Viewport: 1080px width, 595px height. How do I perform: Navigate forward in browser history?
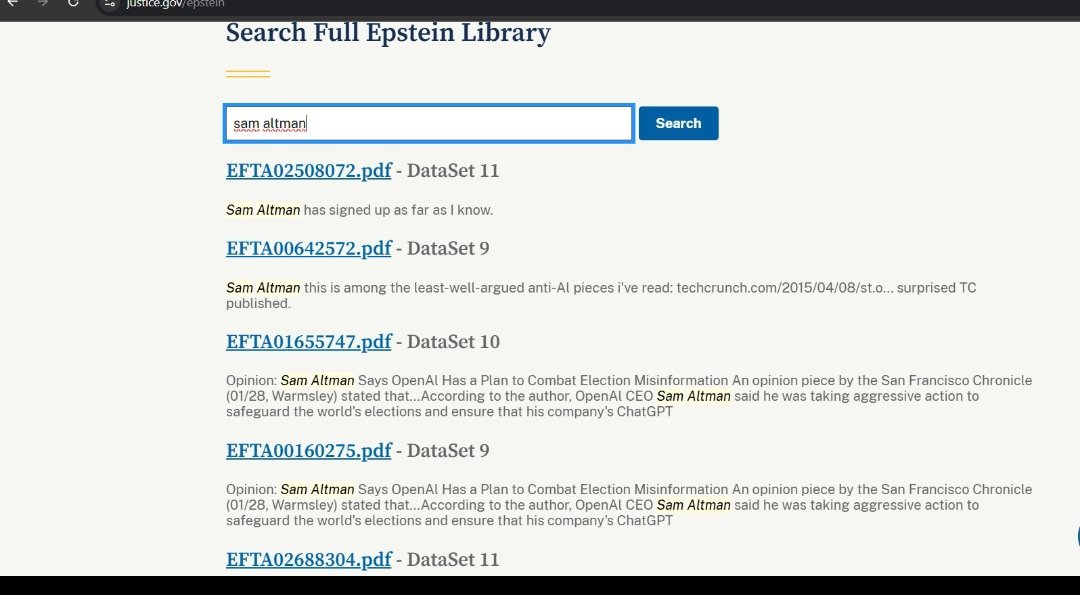click(x=40, y=4)
